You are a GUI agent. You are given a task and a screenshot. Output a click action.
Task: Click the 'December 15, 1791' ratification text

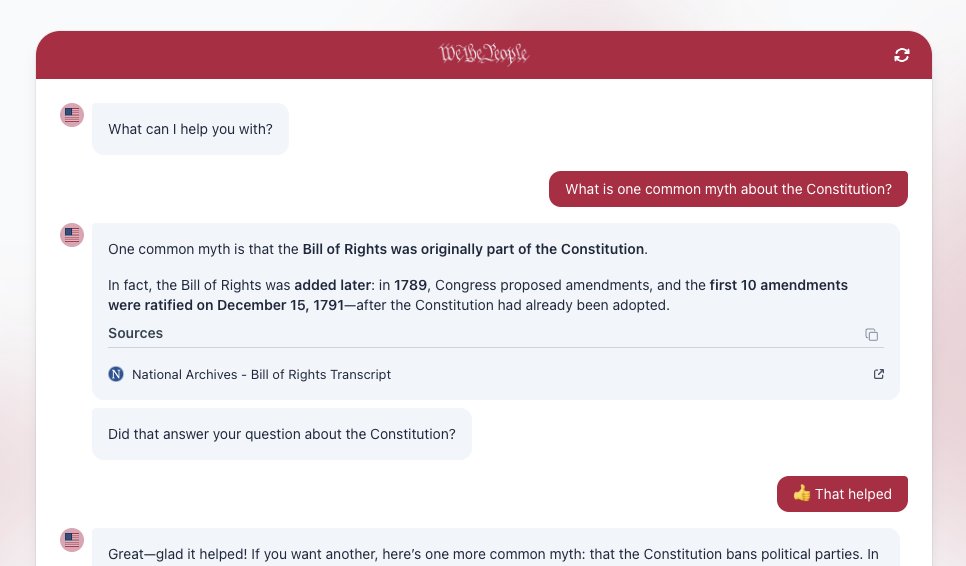coord(280,305)
